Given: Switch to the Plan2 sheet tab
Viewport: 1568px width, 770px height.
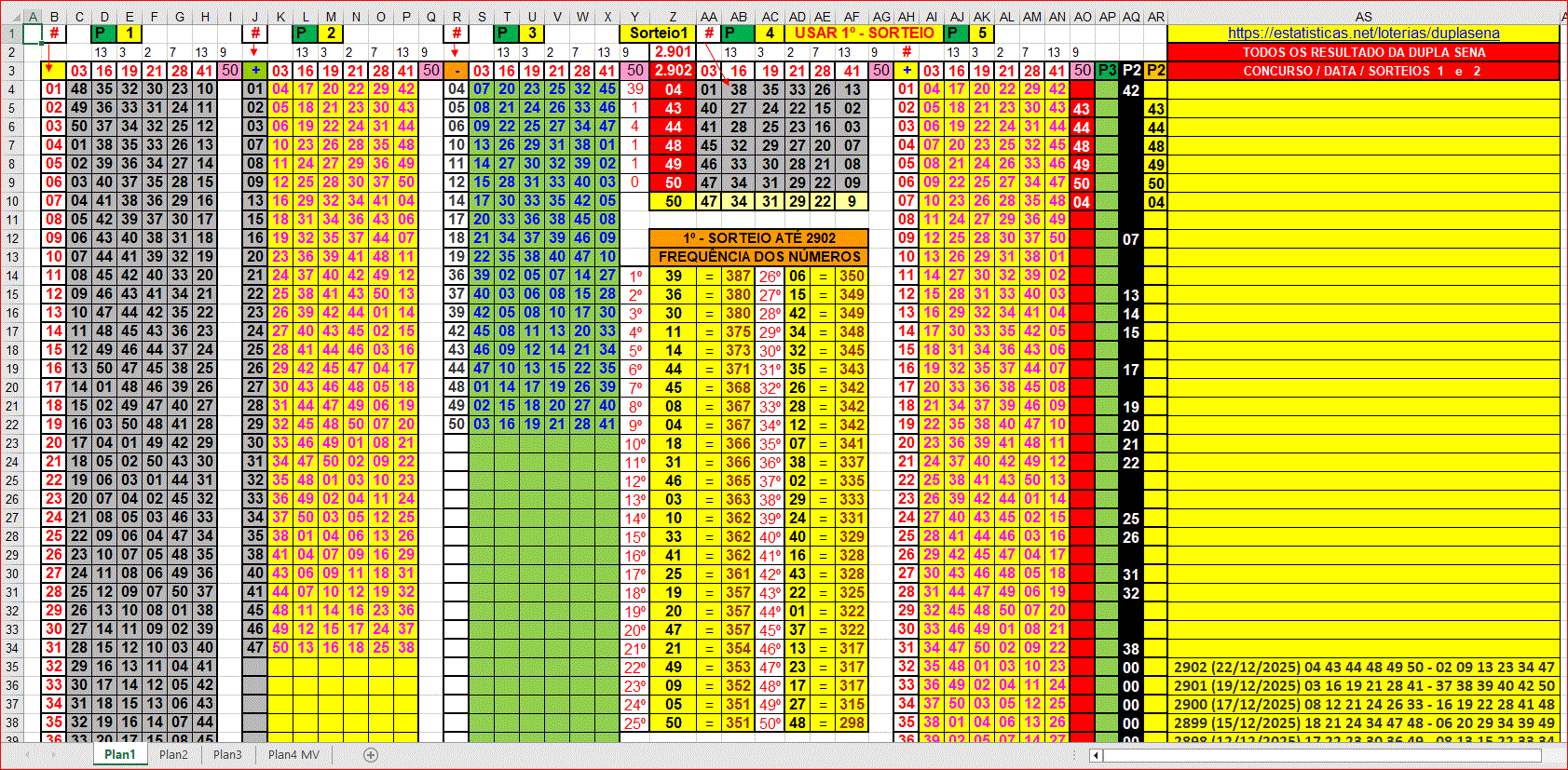Looking at the screenshot, I should [173, 755].
